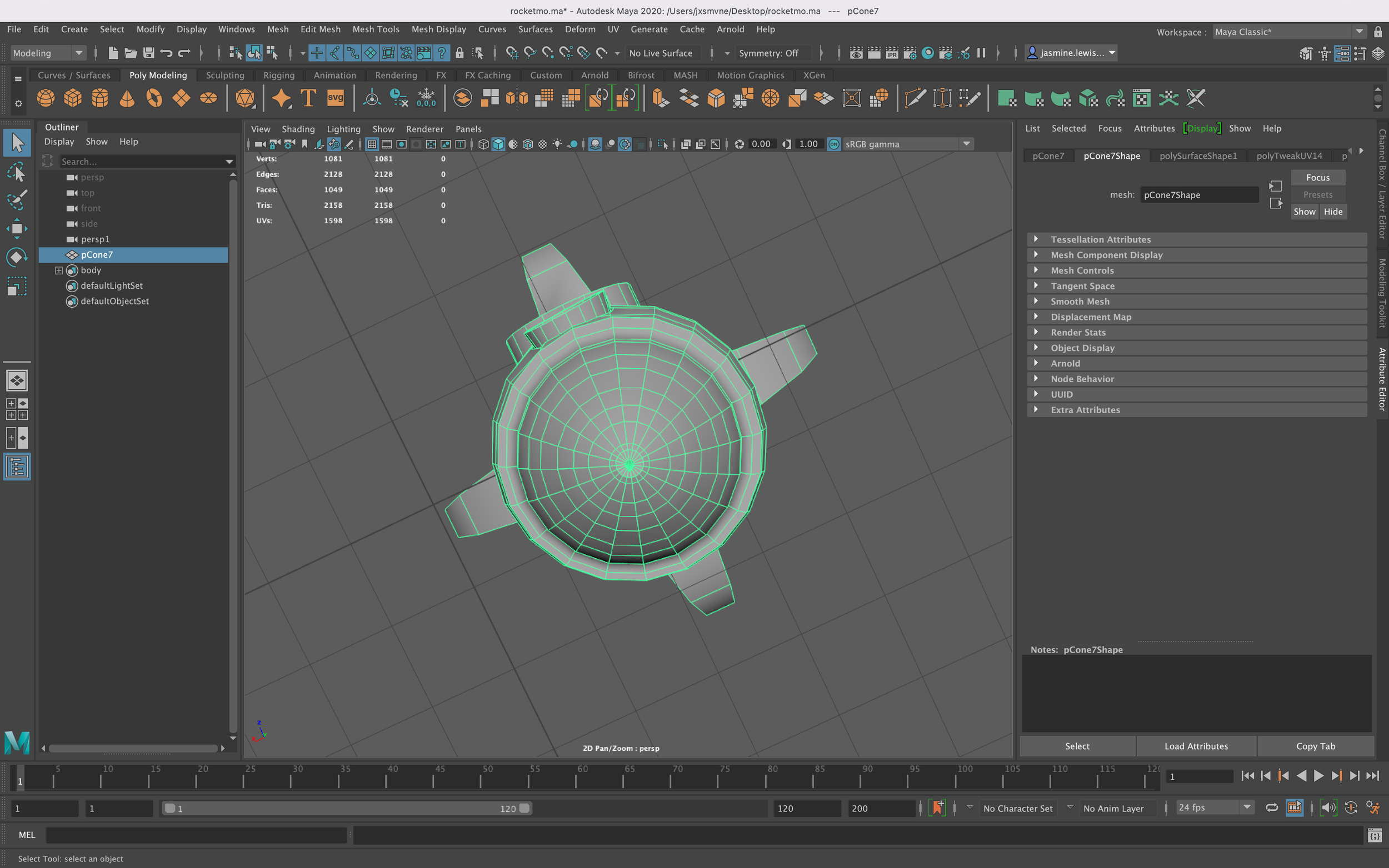This screenshot has width=1389, height=868.
Task: Click the polygon cone shelf icon
Action: point(127,98)
